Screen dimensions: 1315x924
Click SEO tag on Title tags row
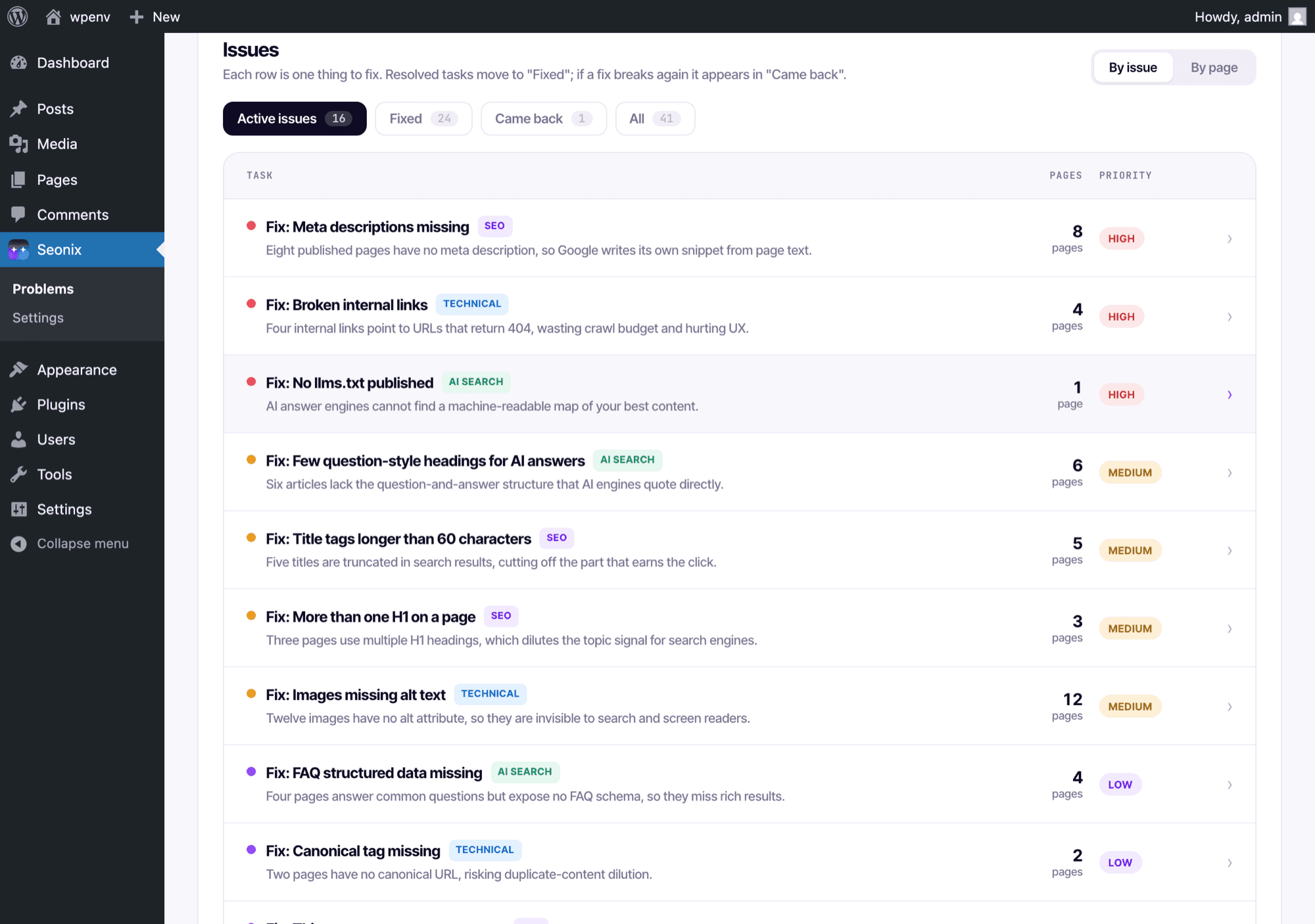[556, 538]
